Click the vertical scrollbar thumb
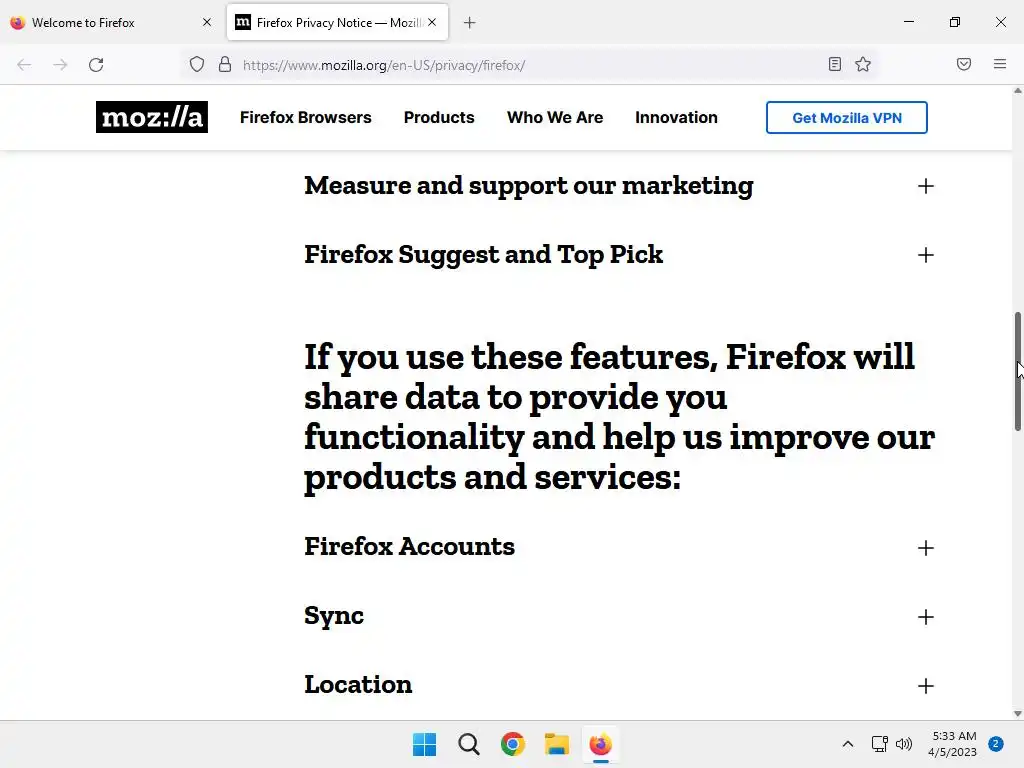Viewport: 1024px width, 768px height. (1017, 372)
